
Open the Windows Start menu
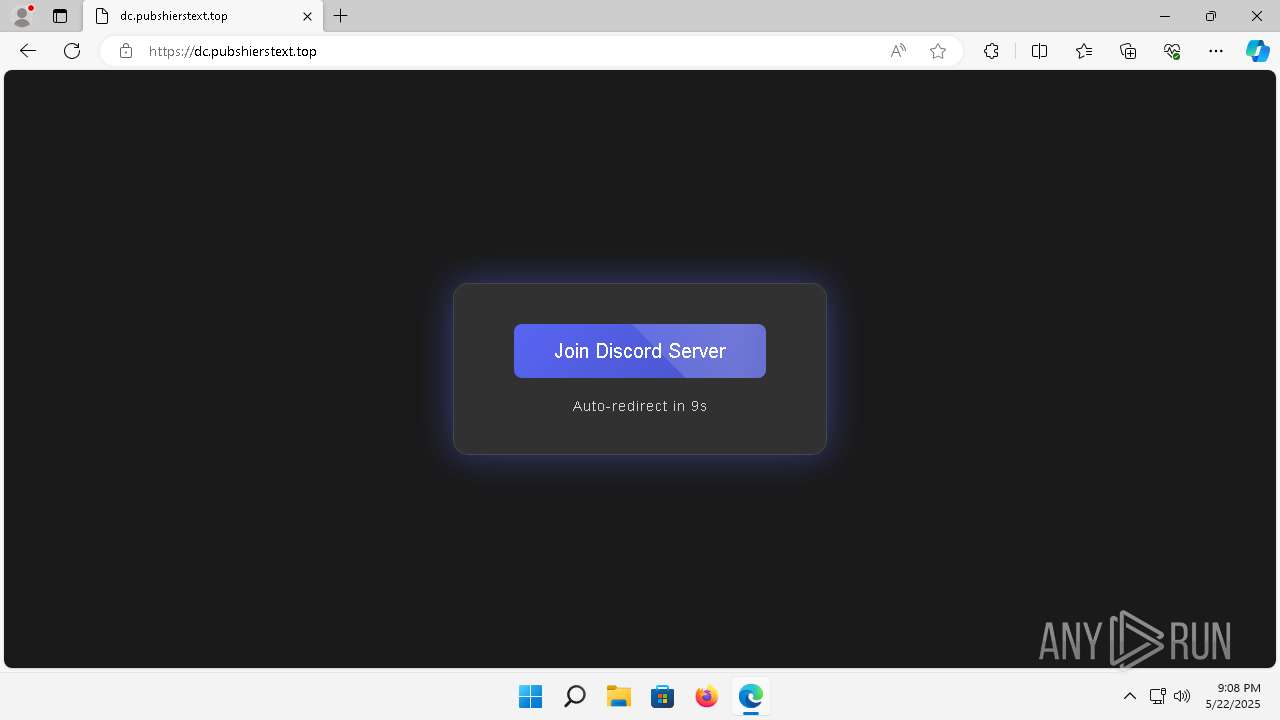pyautogui.click(x=530, y=696)
